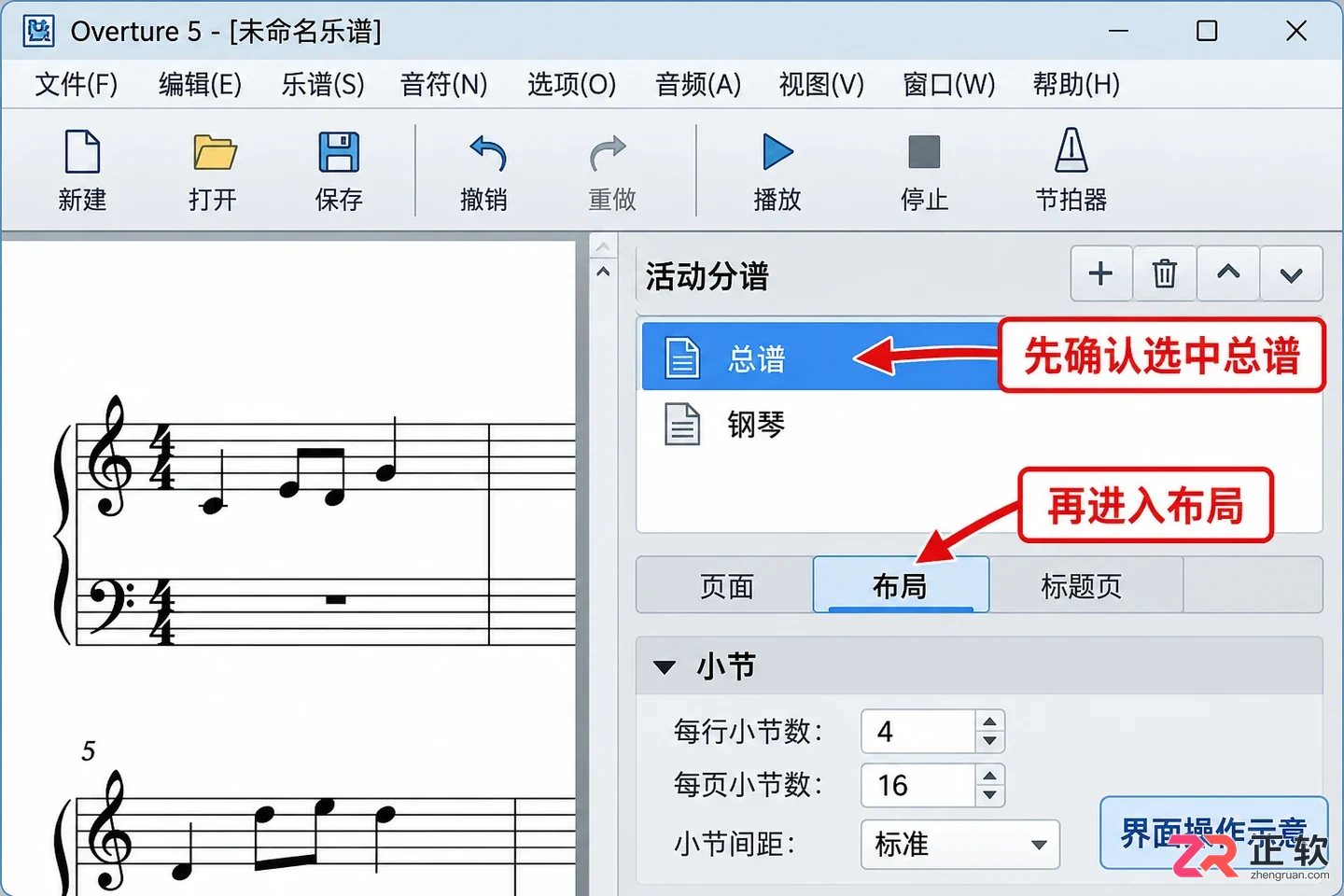Click the 每行小节数 value field
The height and width of the screenshot is (896, 1344).
[918, 732]
